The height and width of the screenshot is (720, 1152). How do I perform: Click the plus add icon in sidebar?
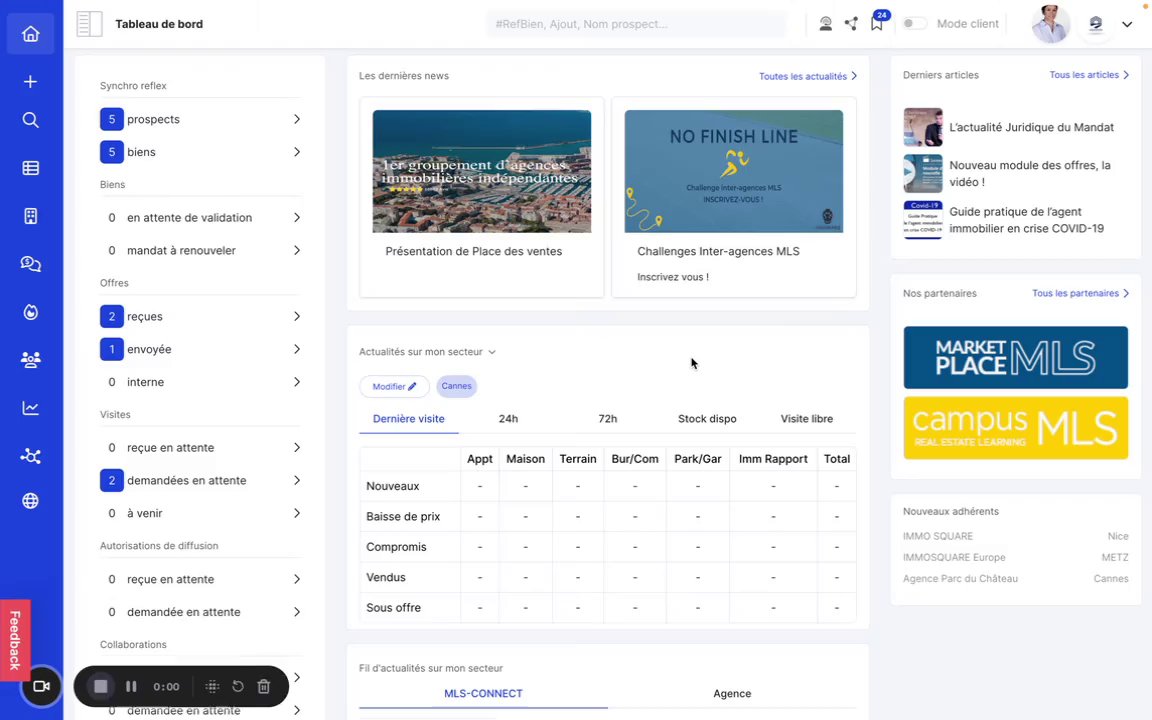[x=30, y=82]
